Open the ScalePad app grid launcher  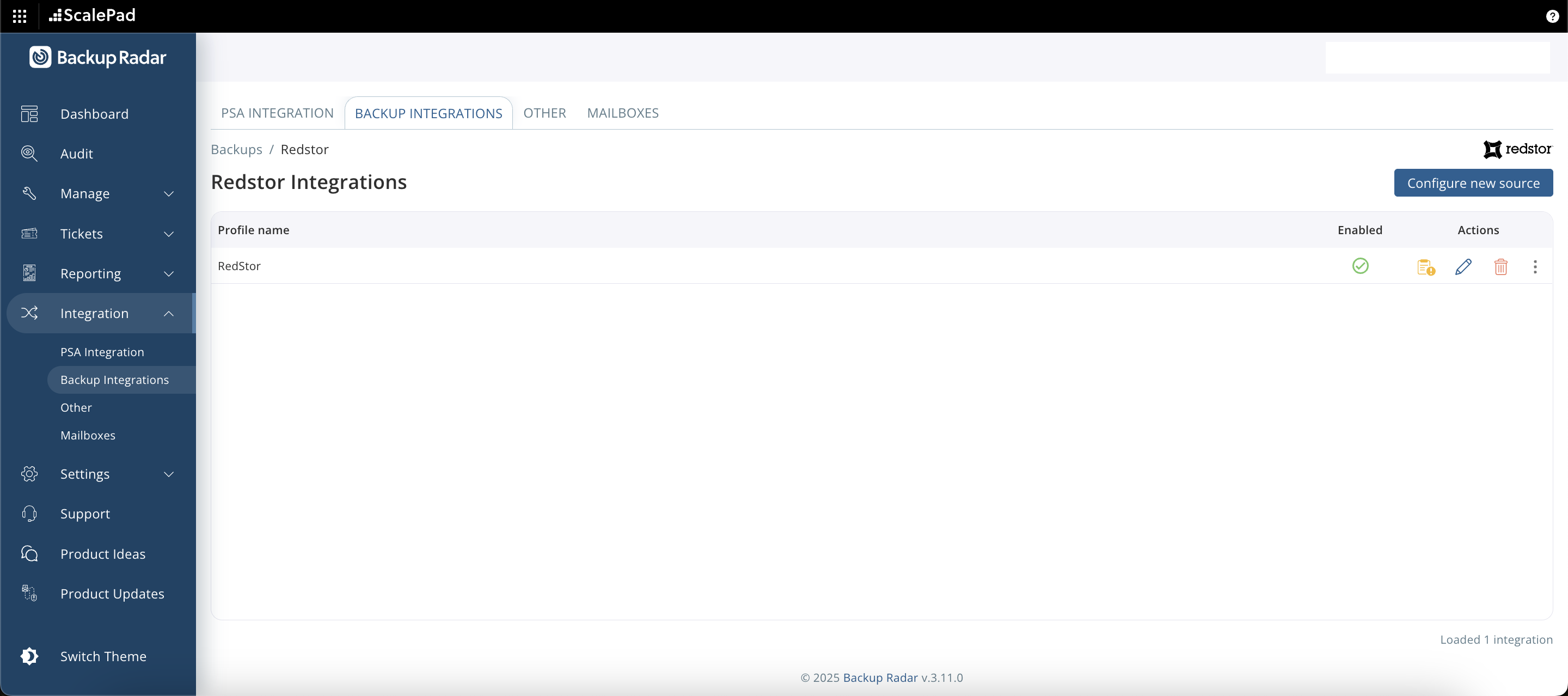(x=20, y=16)
